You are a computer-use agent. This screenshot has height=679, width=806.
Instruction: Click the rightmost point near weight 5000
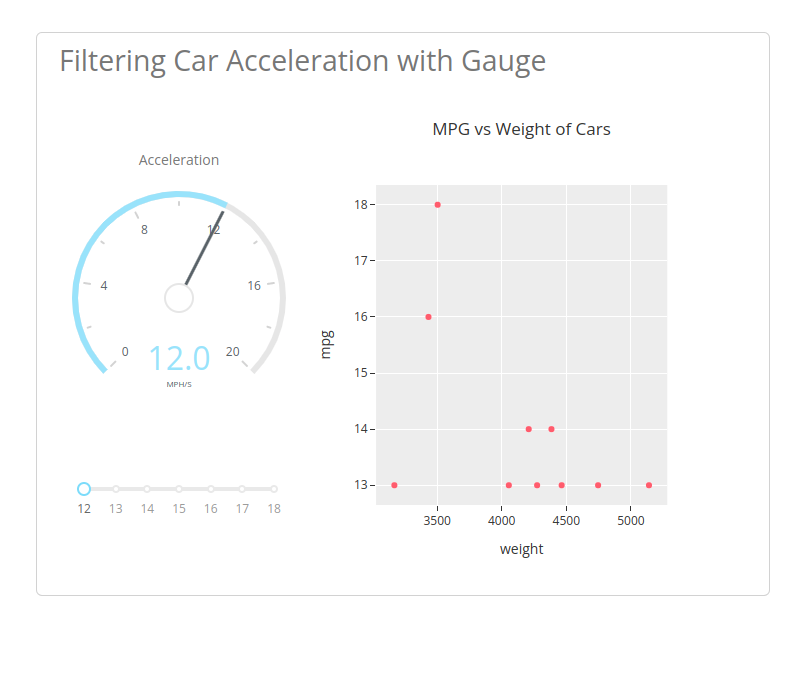point(649,485)
